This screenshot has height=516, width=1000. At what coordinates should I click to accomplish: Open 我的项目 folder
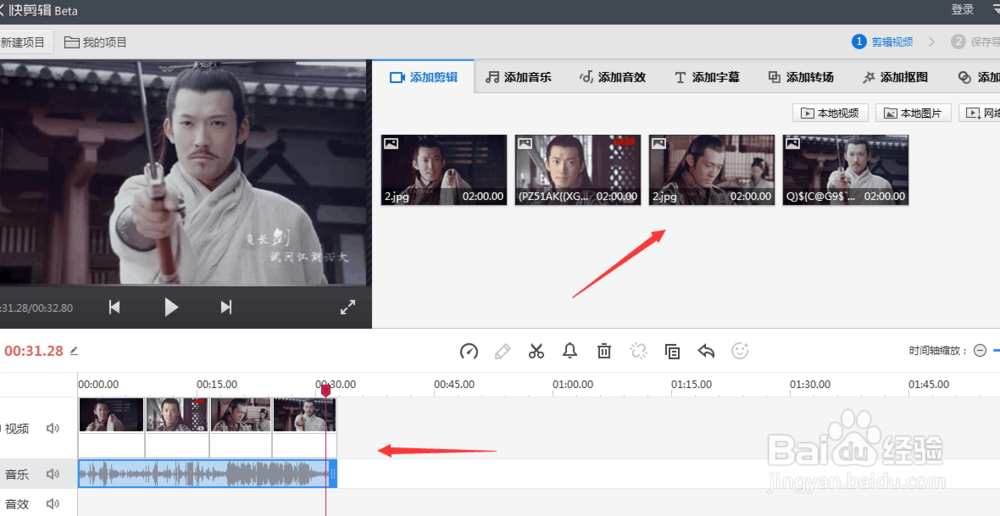pyautogui.click(x=96, y=42)
